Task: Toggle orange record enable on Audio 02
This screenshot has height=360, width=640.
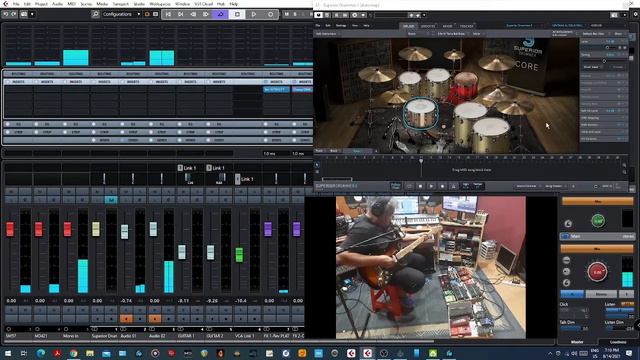Action: click(155, 319)
